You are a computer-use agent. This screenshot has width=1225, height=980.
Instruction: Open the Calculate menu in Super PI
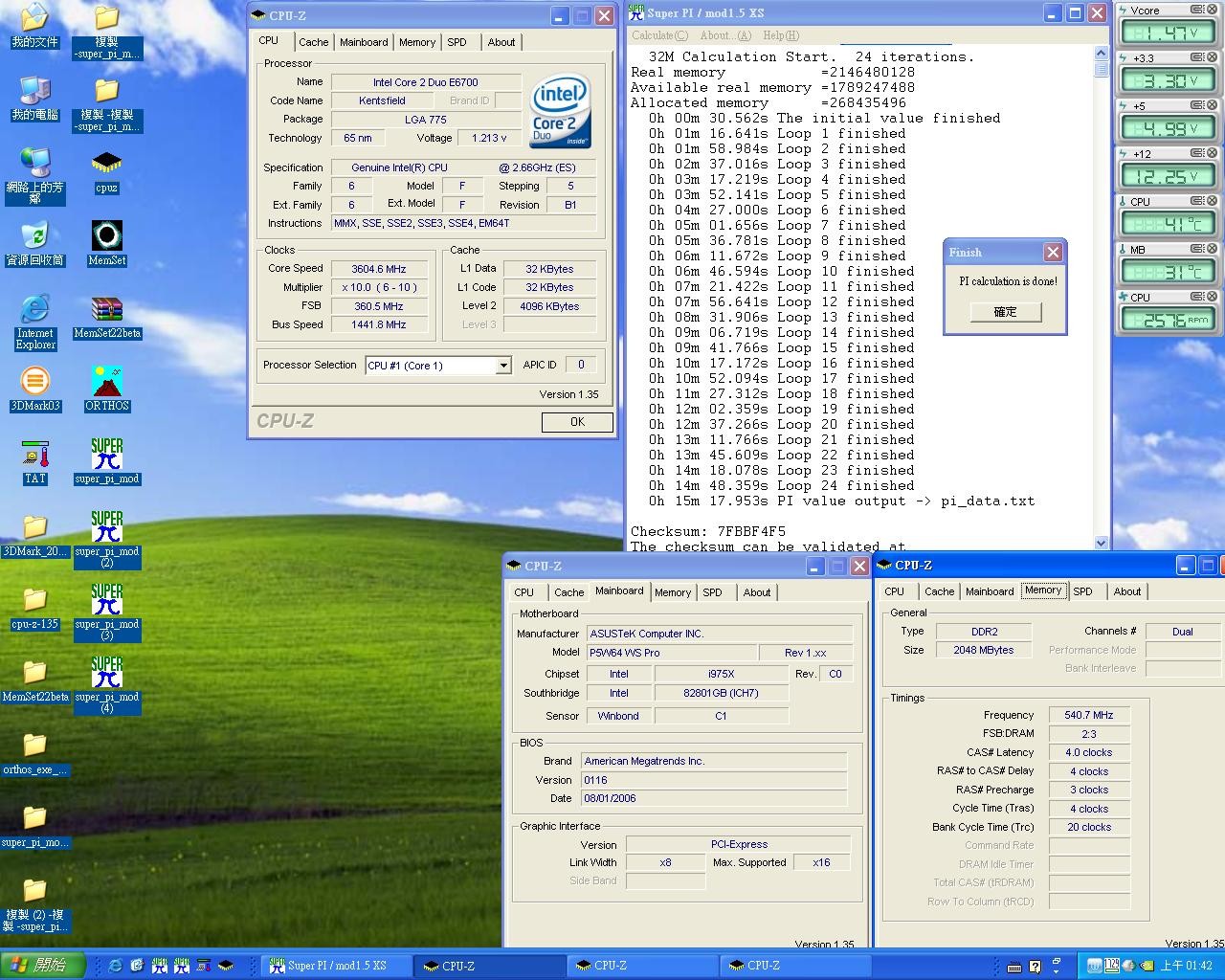(660, 35)
